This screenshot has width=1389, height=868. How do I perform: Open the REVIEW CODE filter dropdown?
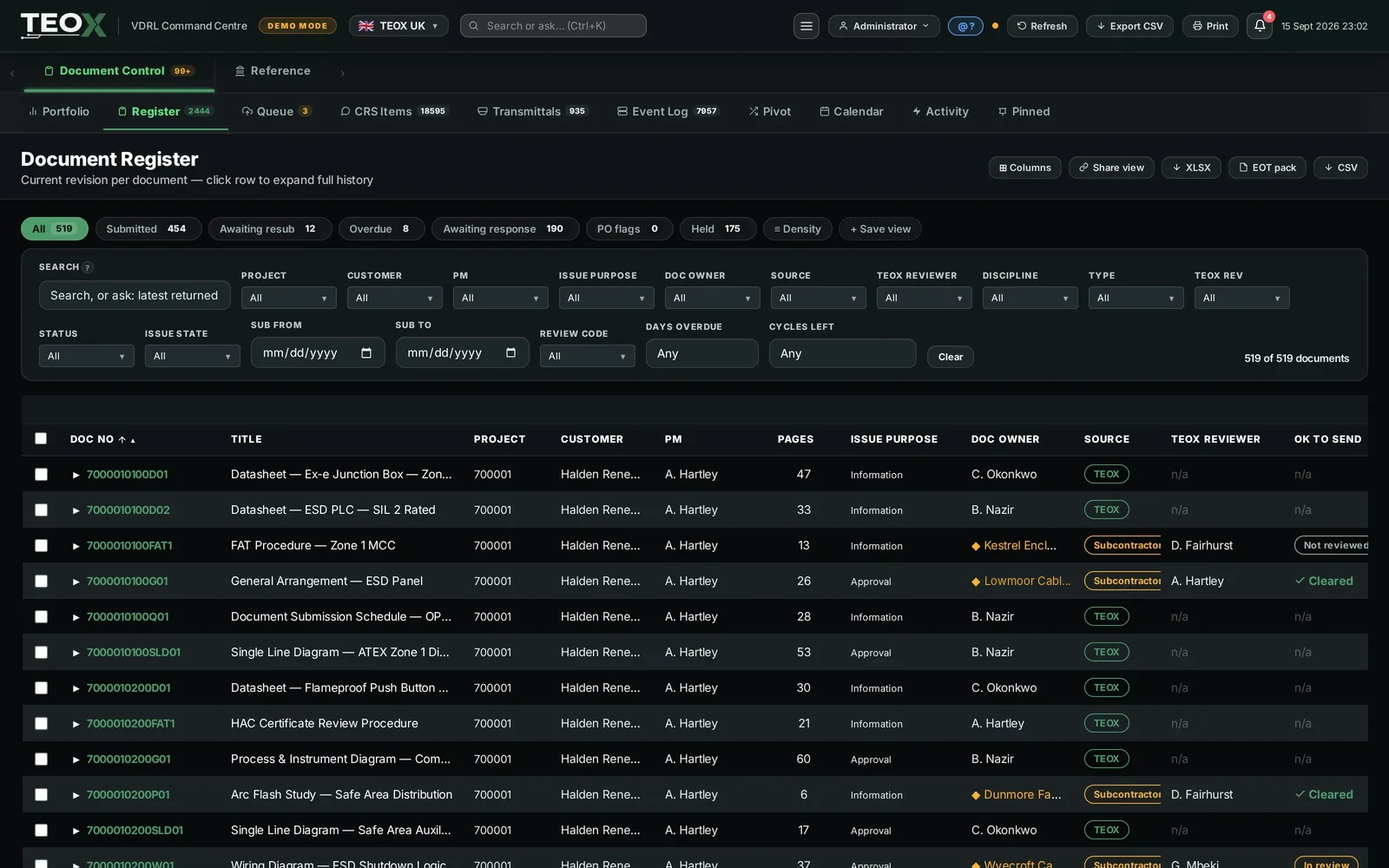click(x=587, y=356)
